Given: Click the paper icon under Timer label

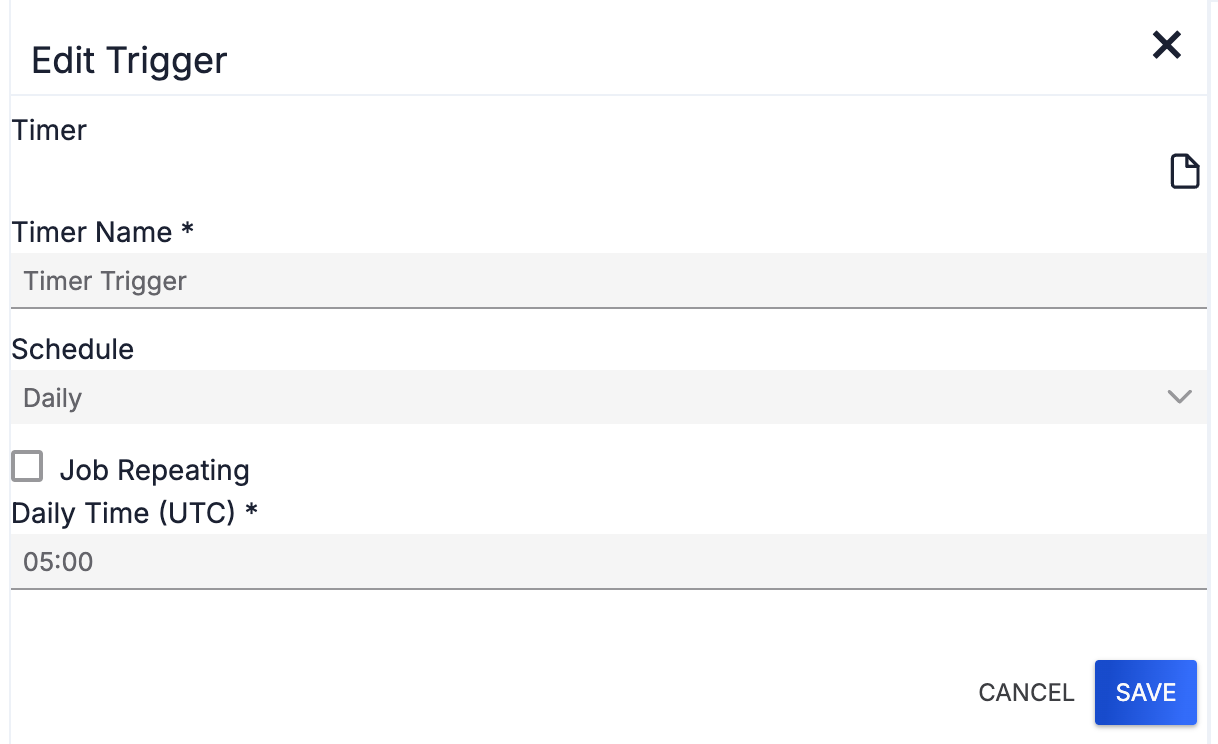Looking at the screenshot, I should [1185, 171].
